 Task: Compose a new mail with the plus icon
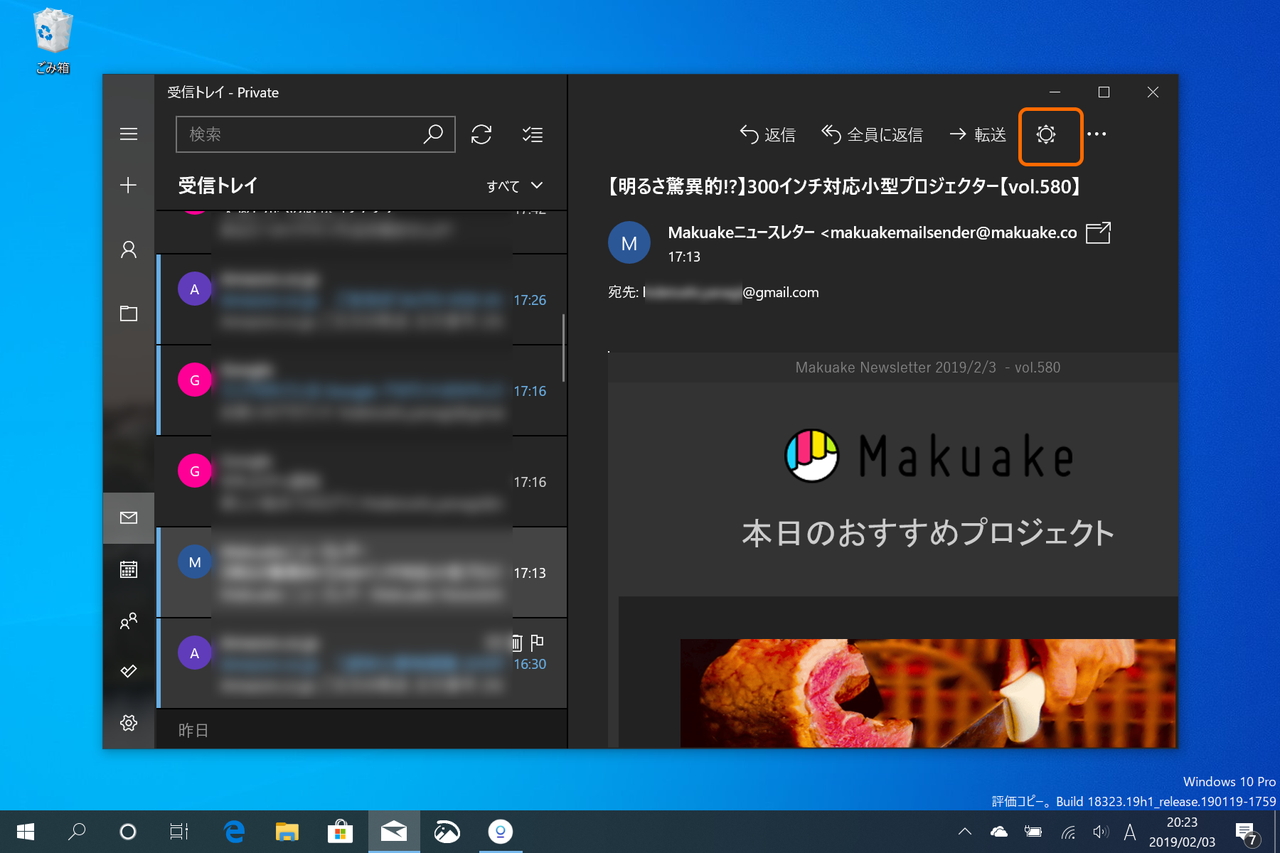point(128,186)
